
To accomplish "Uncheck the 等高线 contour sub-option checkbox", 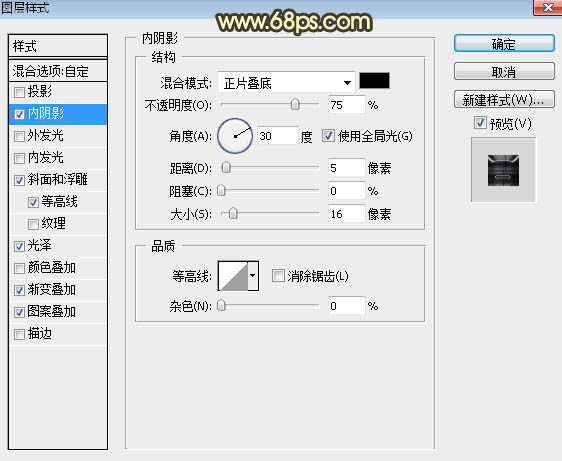I will (x=33, y=203).
